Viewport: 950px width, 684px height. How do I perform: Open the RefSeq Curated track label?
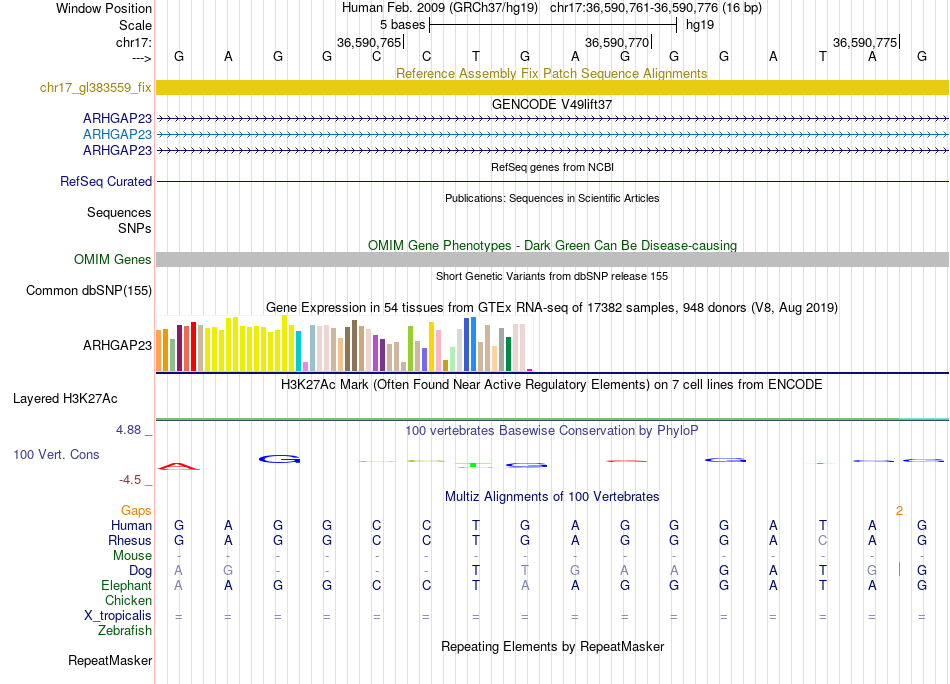[106, 181]
